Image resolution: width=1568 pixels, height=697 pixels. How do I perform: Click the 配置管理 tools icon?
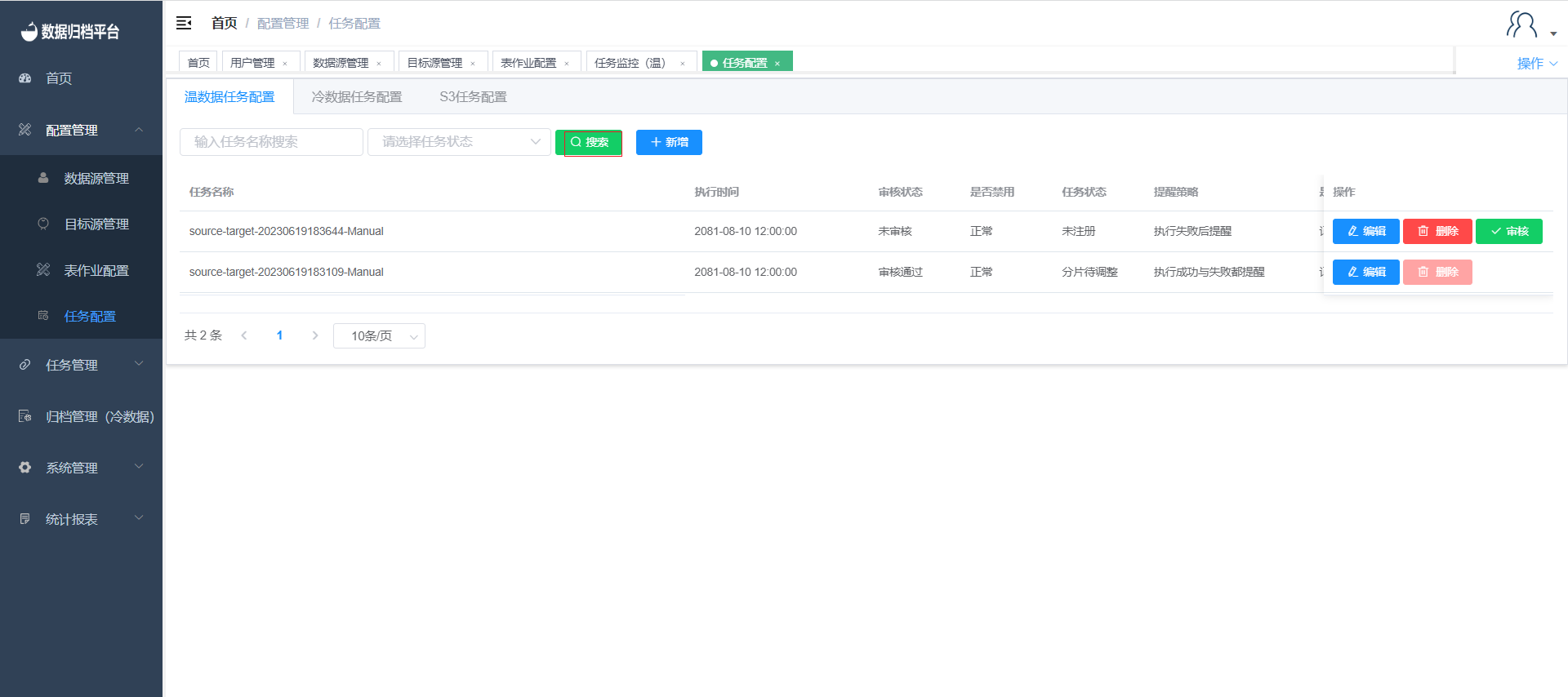pyautogui.click(x=25, y=130)
